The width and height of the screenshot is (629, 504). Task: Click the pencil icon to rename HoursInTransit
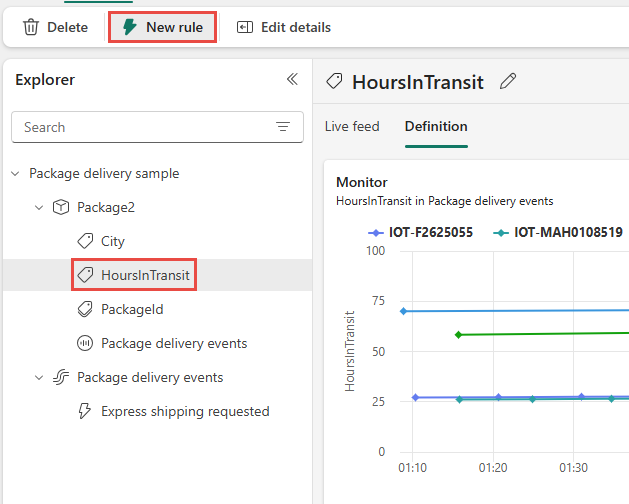pos(508,81)
